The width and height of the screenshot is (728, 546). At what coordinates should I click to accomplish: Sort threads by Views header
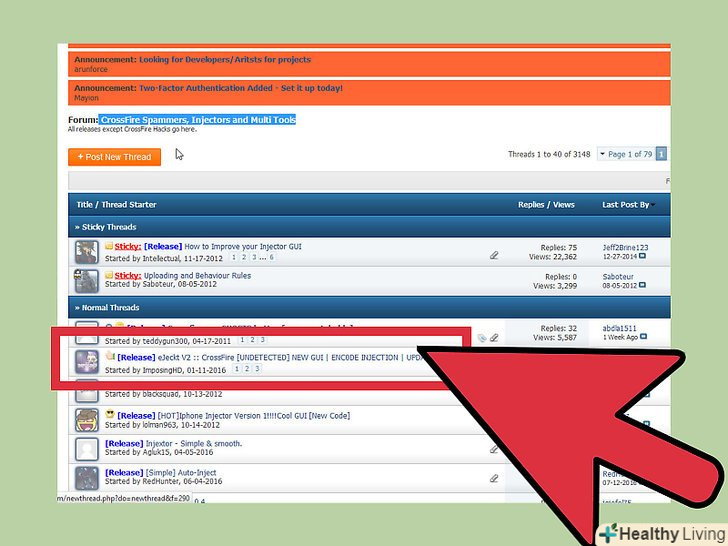563,205
